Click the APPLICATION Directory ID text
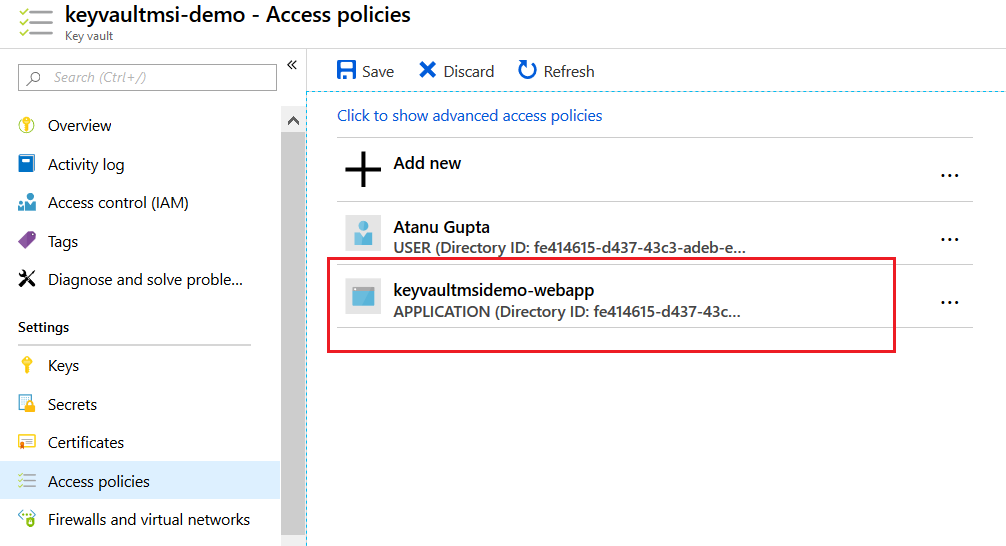The height and width of the screenshot is (546, 1006). pos(567,312)
